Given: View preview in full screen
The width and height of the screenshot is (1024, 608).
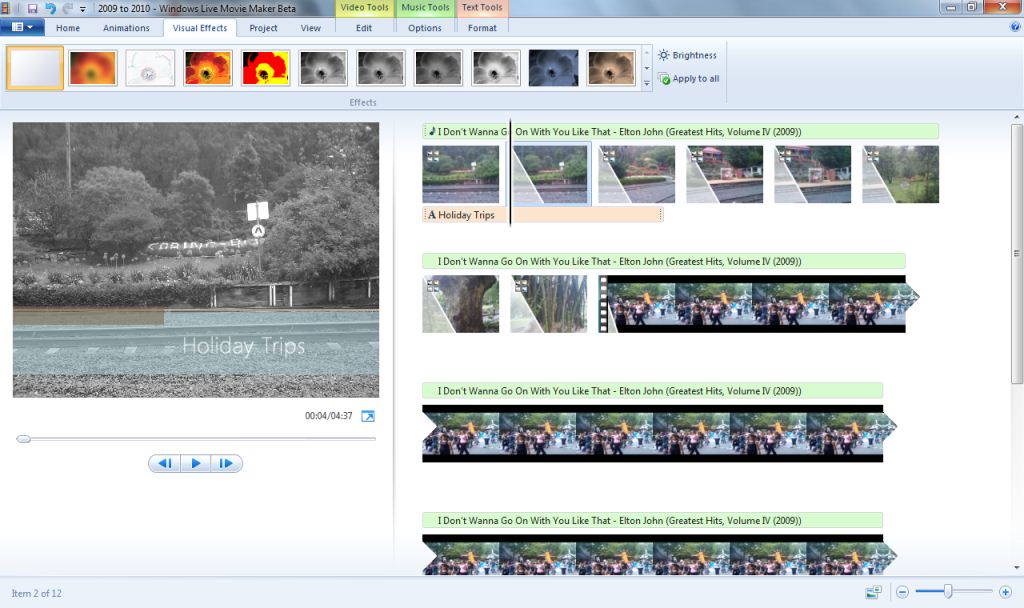Looking at the screenshot, I should pyautogui.click(x=368, y=416).
